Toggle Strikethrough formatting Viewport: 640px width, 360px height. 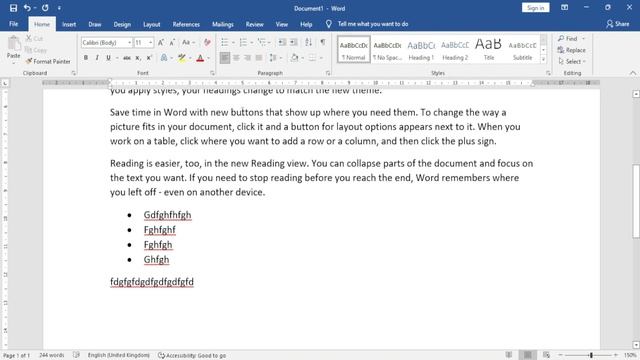pyautogui.click(x=127, y=58)
